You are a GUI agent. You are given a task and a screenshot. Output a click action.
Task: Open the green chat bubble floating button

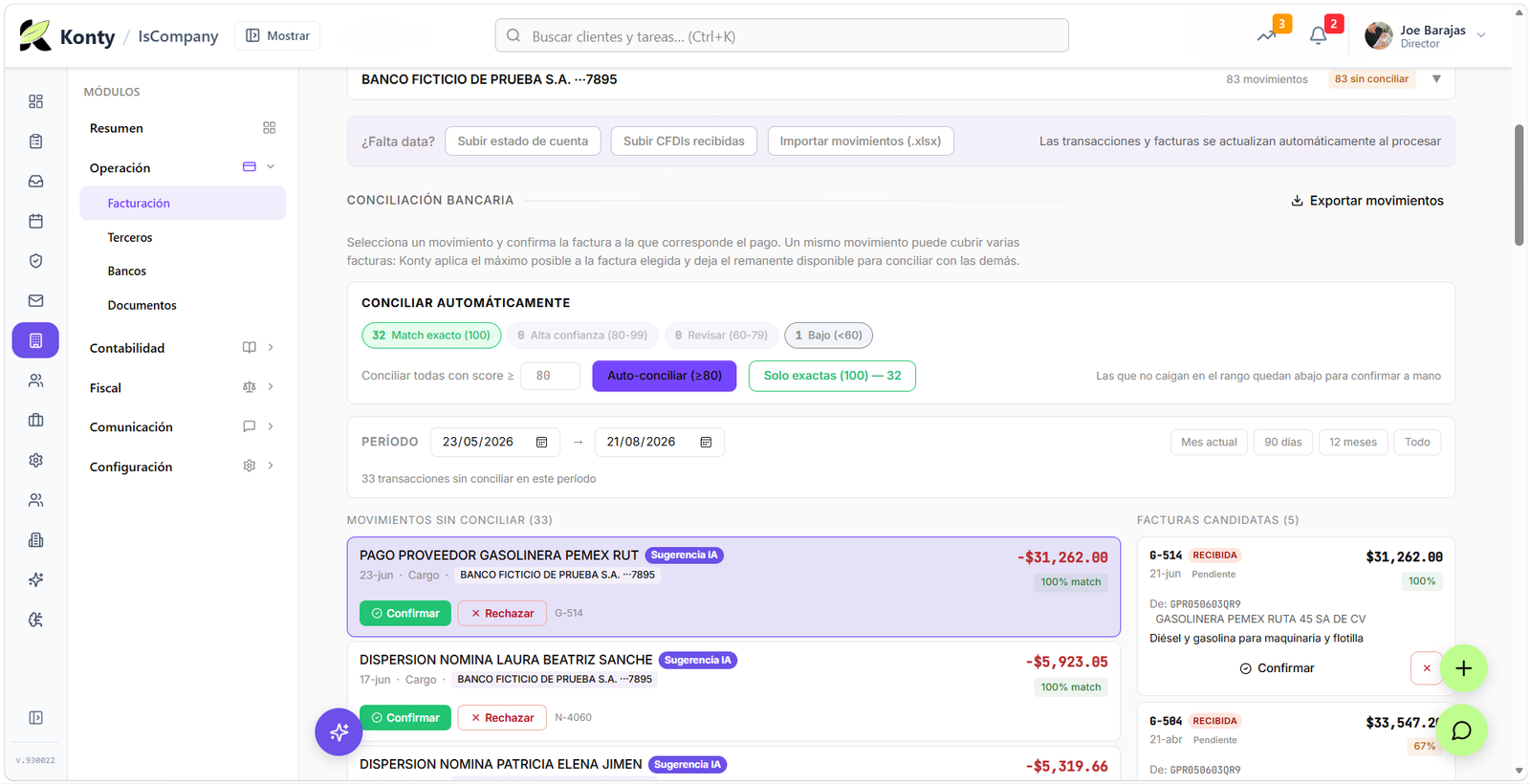coord(1461,730)
